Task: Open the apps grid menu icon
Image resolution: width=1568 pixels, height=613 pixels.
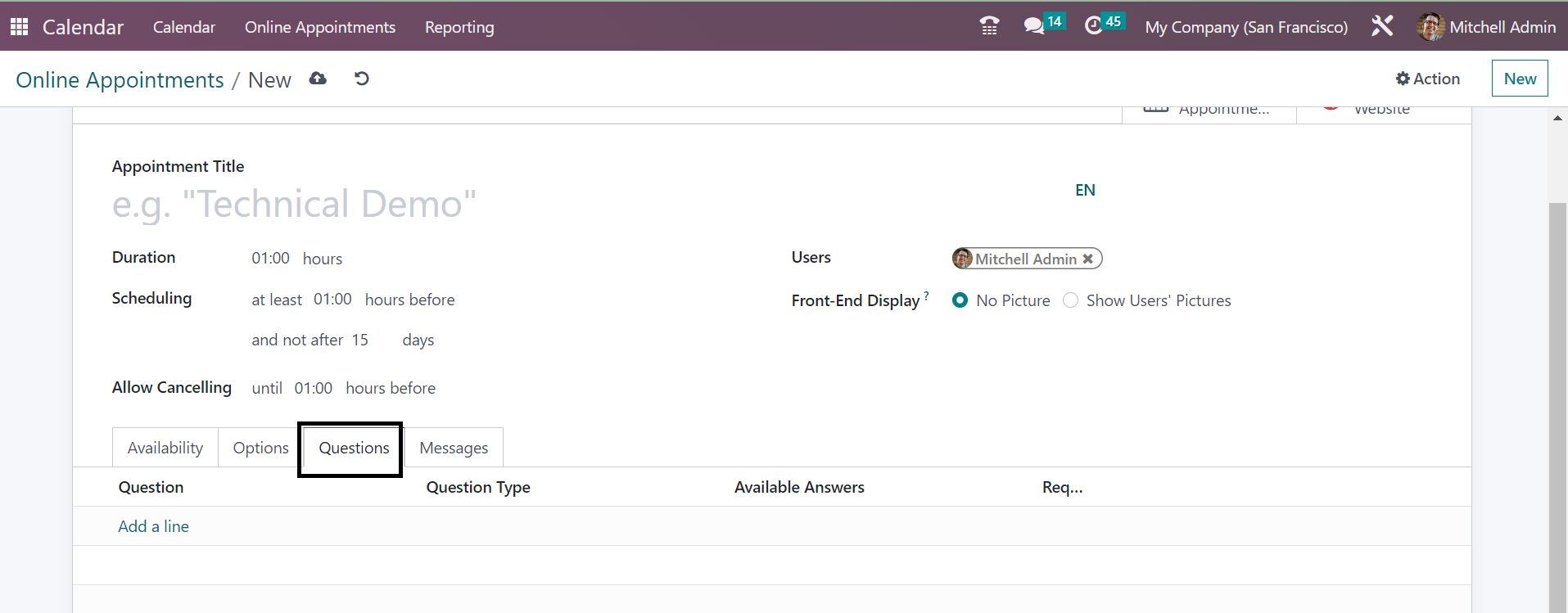Action: [20, 27]
